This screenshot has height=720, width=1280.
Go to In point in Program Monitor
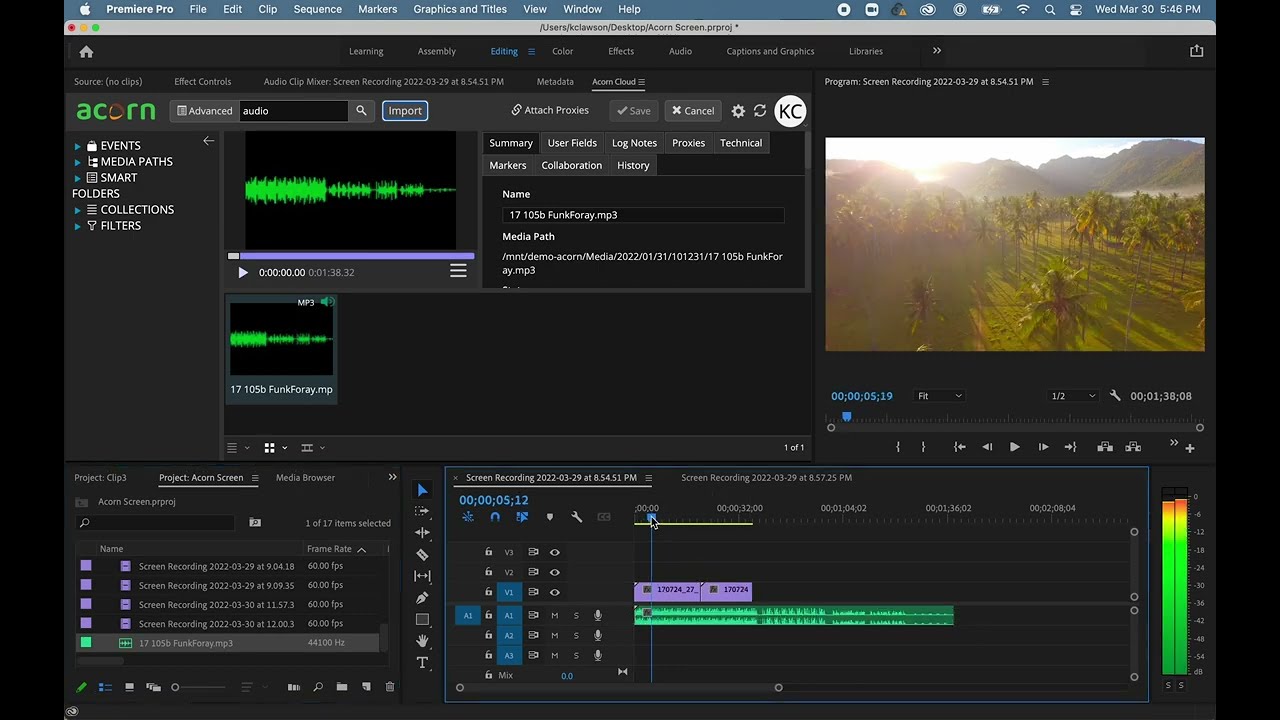pyautogui.click(x=959, y=447)
